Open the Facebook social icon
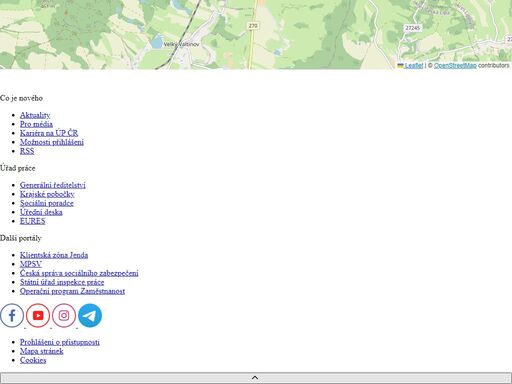Screen dimensions: 512x384 tap(12, 315)
